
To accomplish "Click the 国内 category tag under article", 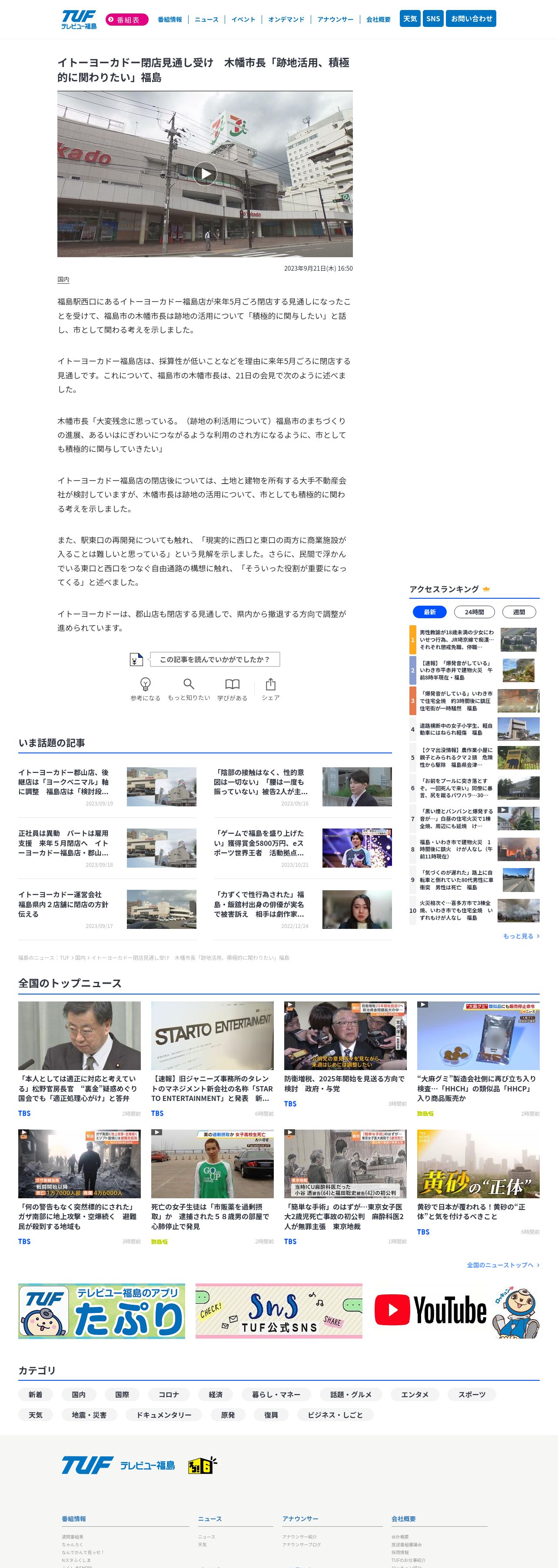I will tap(63, 279).
